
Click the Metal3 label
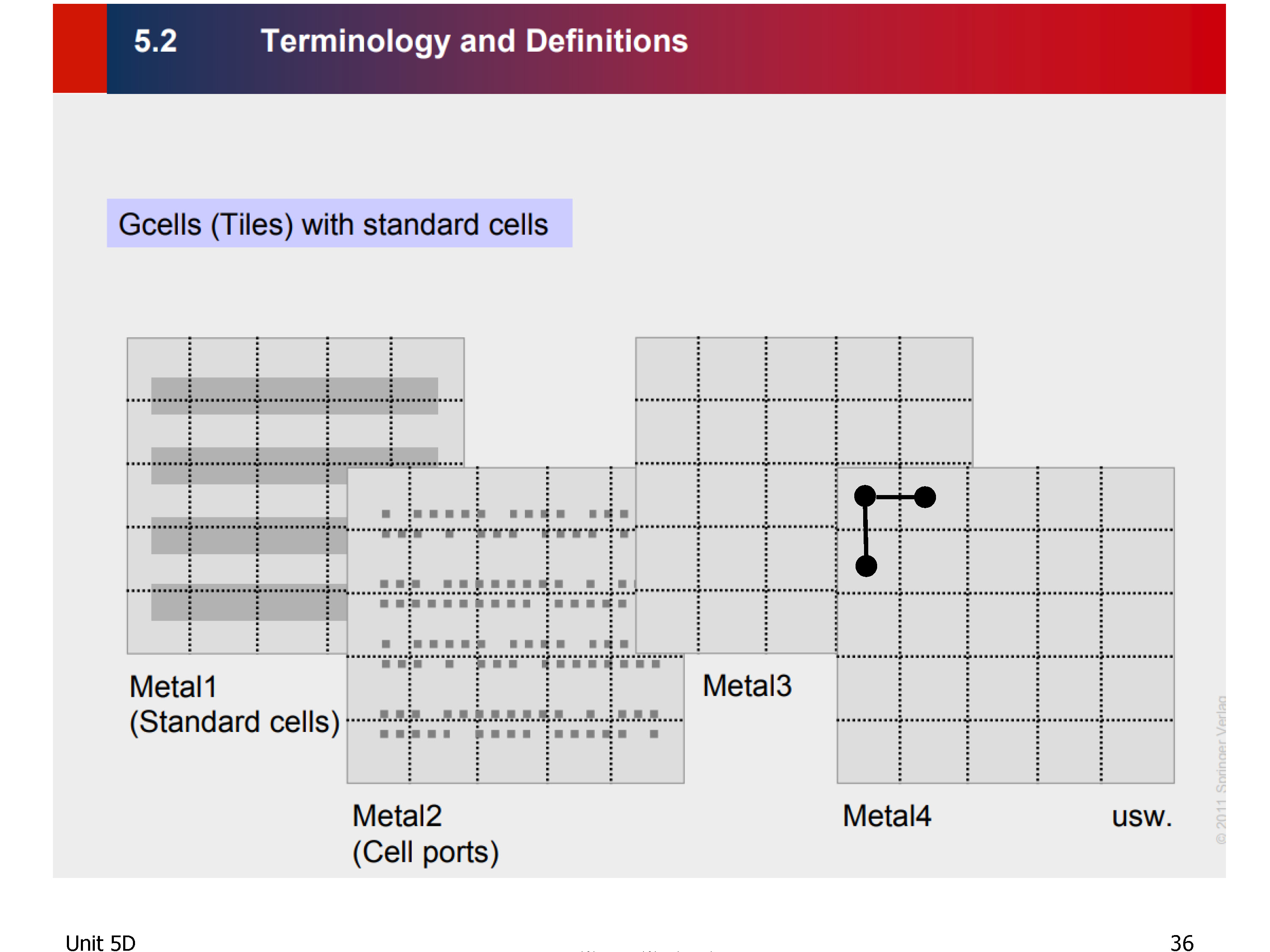747,686
